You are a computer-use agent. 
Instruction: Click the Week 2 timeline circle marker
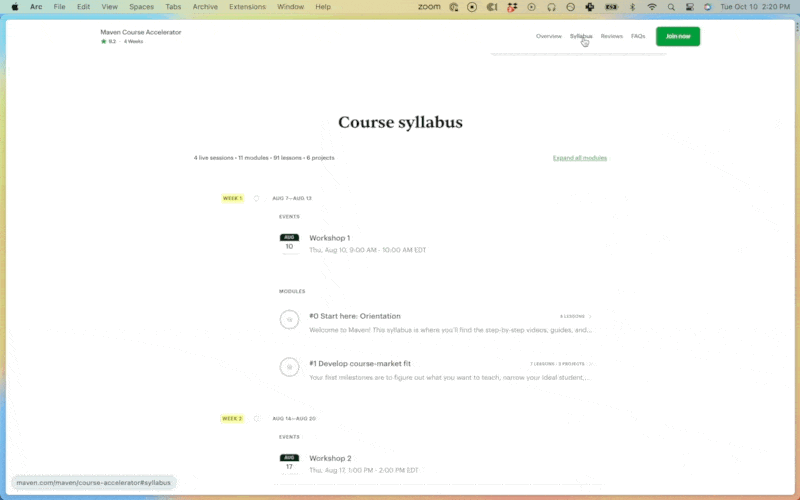tap(256, 418)
